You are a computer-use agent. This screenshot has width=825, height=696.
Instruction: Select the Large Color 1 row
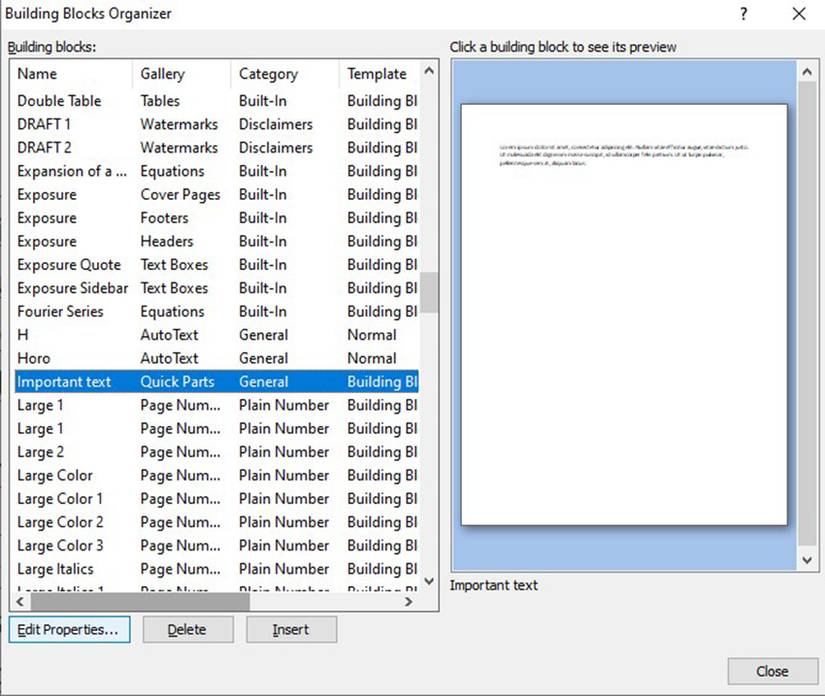point(217,499)
